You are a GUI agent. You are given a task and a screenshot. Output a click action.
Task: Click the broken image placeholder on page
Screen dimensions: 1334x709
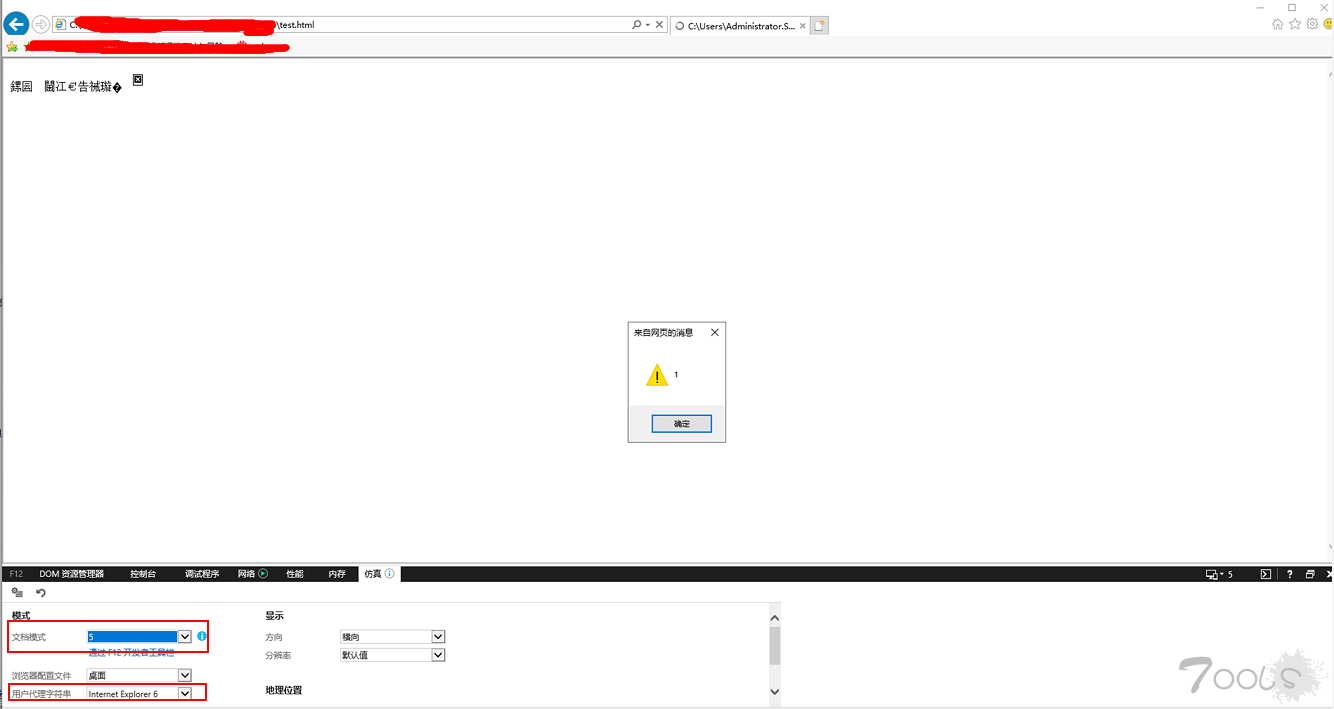[x=138, y=80]
